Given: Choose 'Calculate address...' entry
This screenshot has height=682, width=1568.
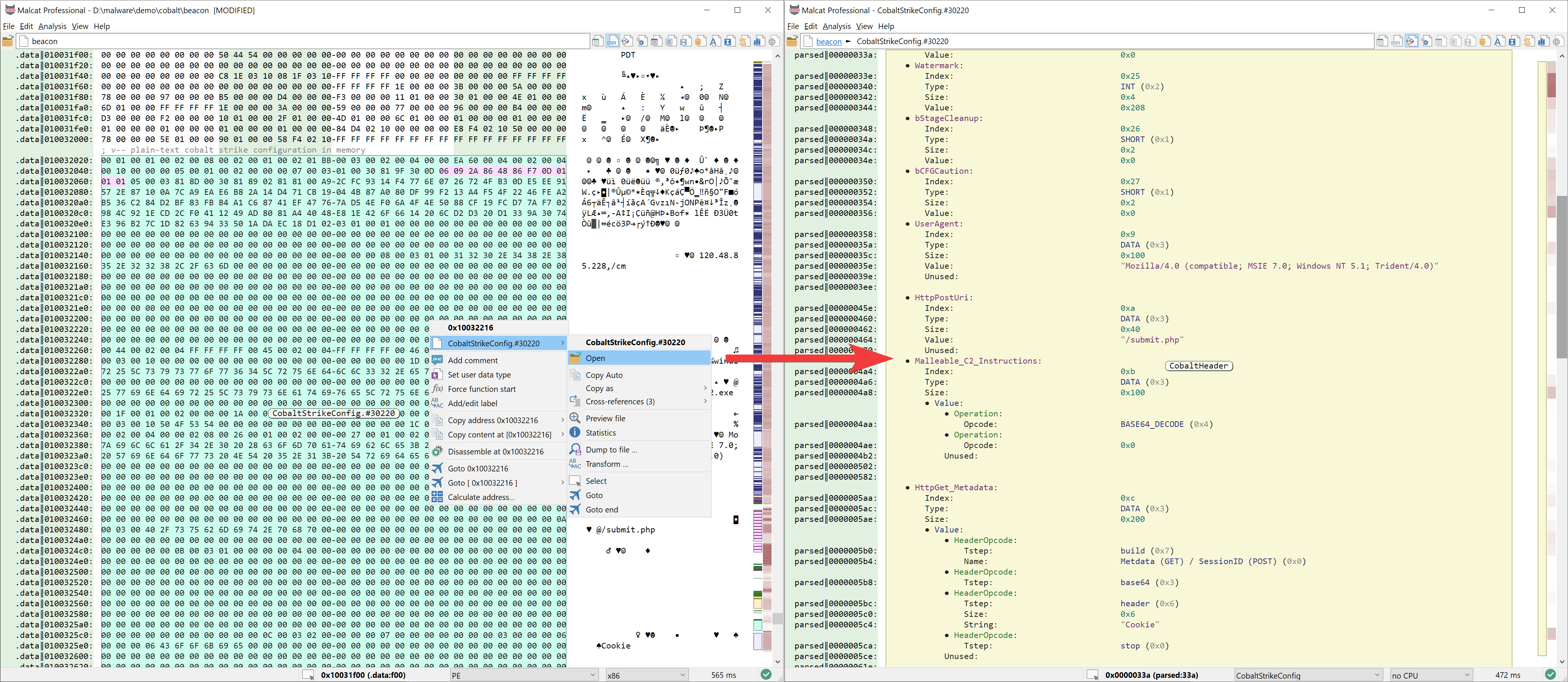Looking at the screenshot, I should [x=498, y=497].
